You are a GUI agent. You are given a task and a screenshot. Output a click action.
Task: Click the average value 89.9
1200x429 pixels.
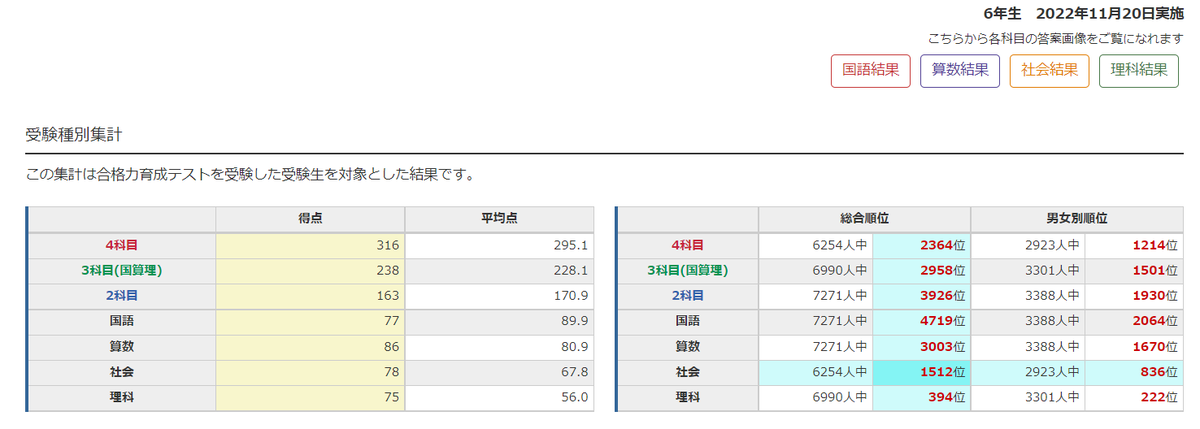(574, 321)
